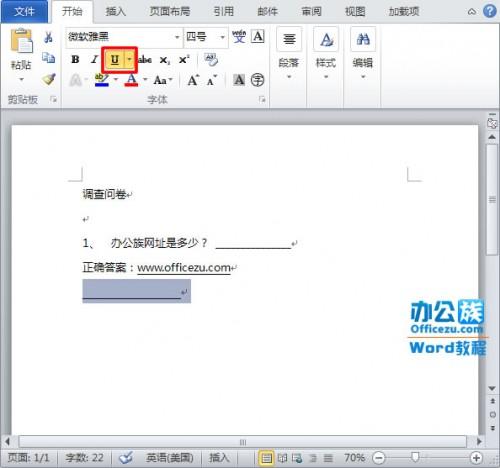500x468 pixels.
Task: Click the Clear Formatting eraser icon
Action: click(x=211, y=59)
